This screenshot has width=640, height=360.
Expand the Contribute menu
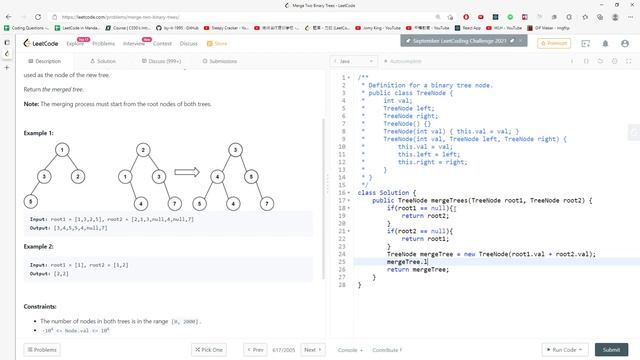(387, 350)
